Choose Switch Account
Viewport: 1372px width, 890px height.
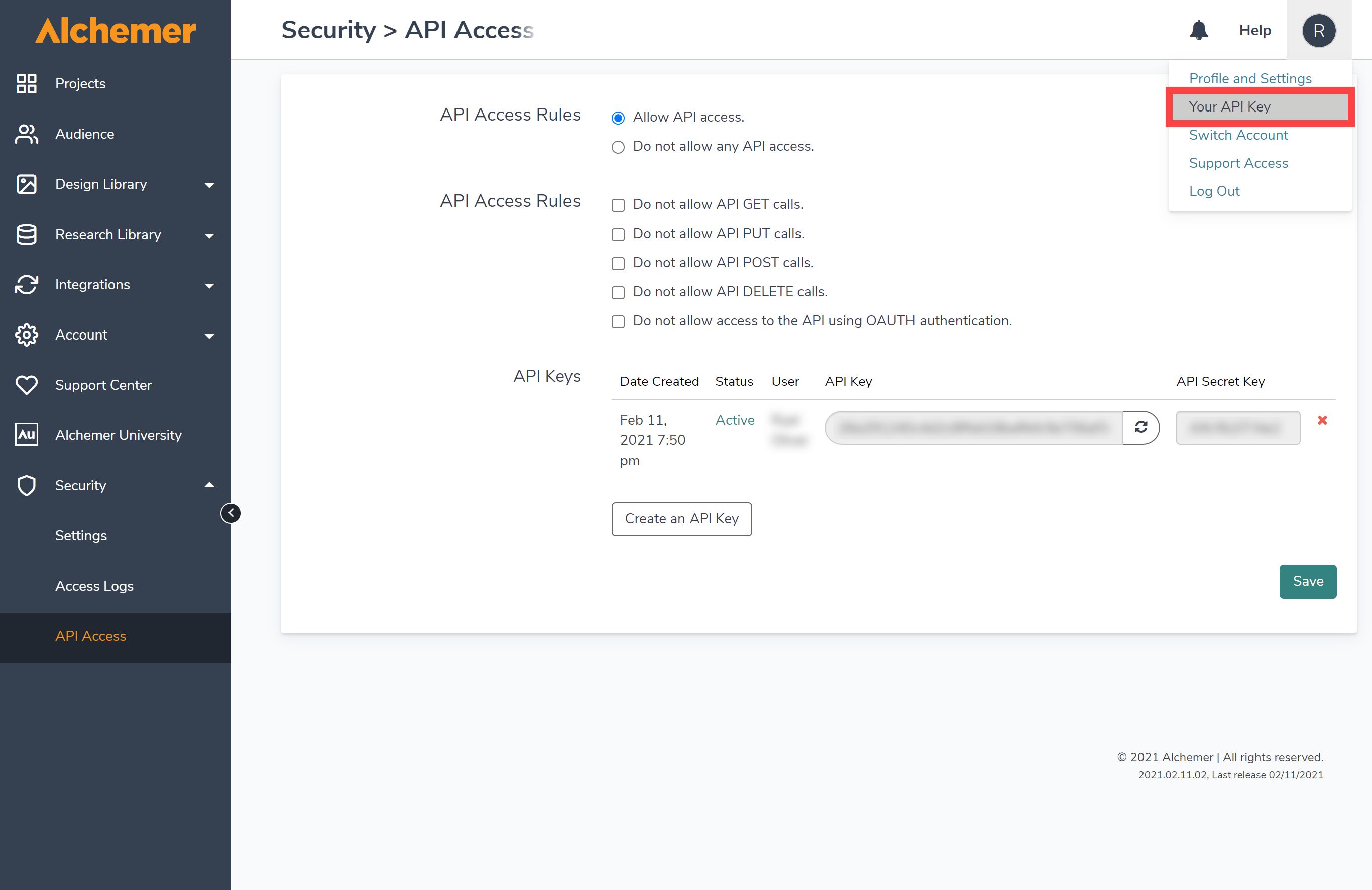(1238, 135)
